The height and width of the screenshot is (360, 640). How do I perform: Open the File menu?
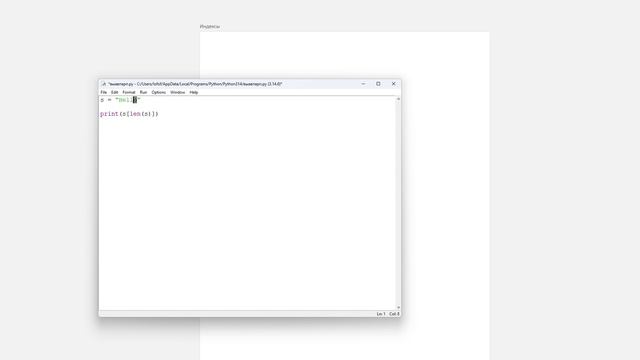coord(104,92)
